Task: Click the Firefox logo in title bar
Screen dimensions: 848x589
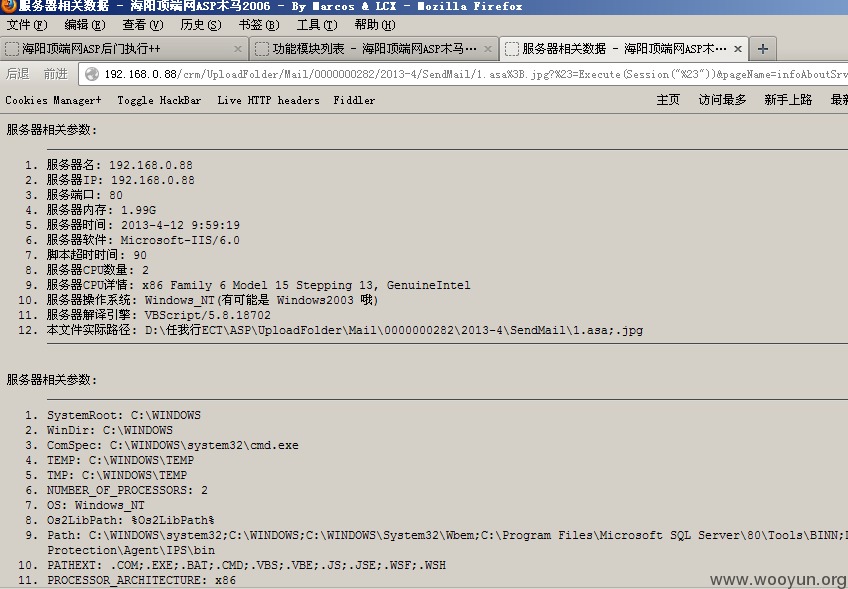Action: click(8, 6)
